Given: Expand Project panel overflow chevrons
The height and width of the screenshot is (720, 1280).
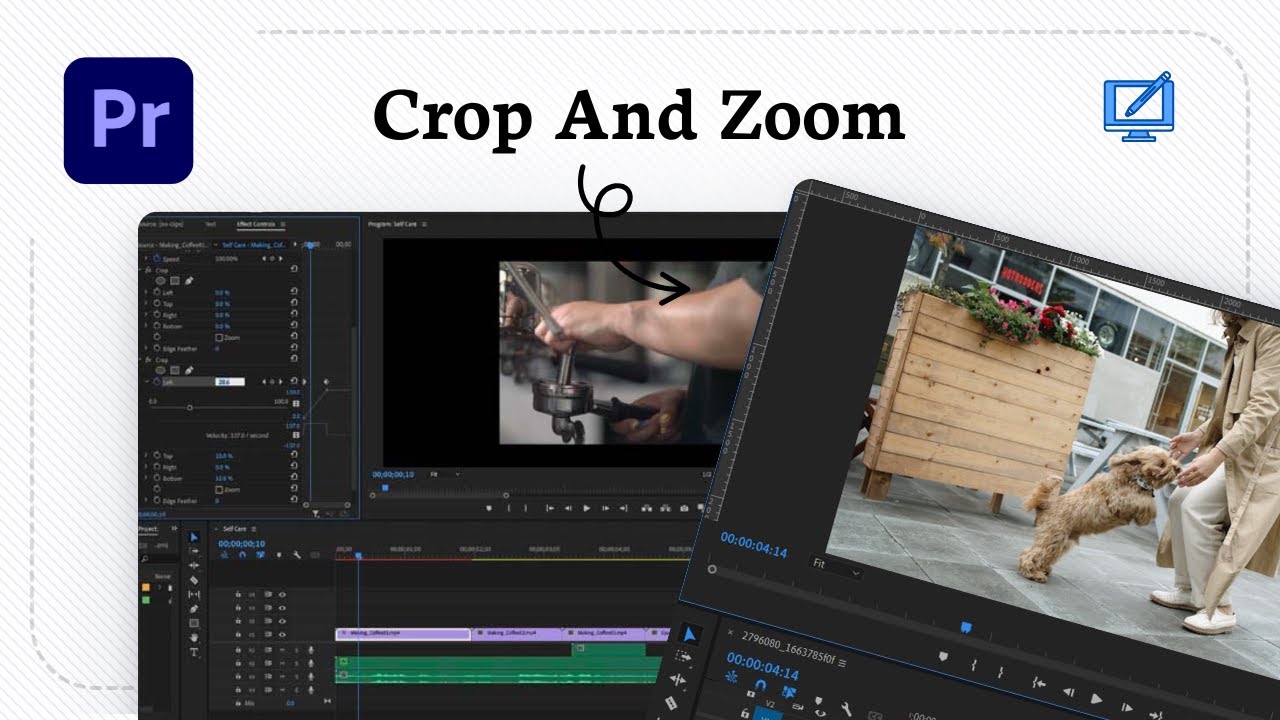Looking at the screenshot, I should [x=174, y=529].
